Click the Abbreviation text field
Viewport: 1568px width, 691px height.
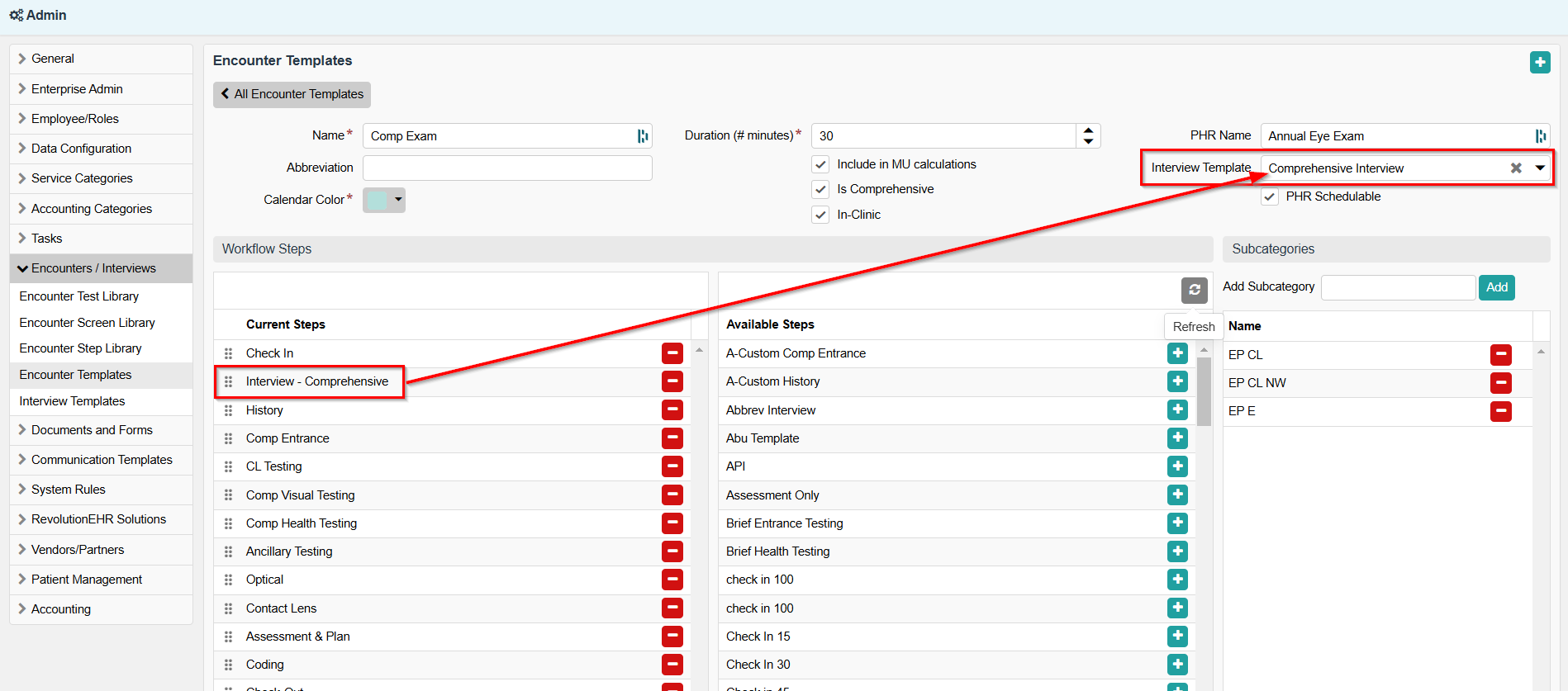coord(507,168)
